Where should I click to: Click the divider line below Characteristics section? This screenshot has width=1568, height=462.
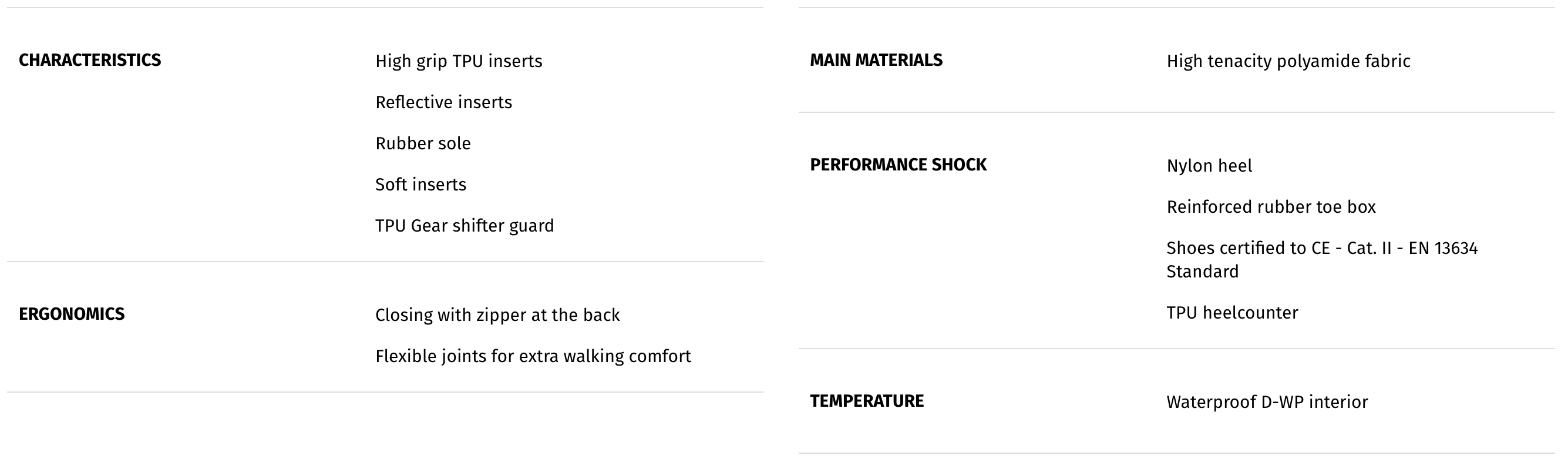point(385,262)
